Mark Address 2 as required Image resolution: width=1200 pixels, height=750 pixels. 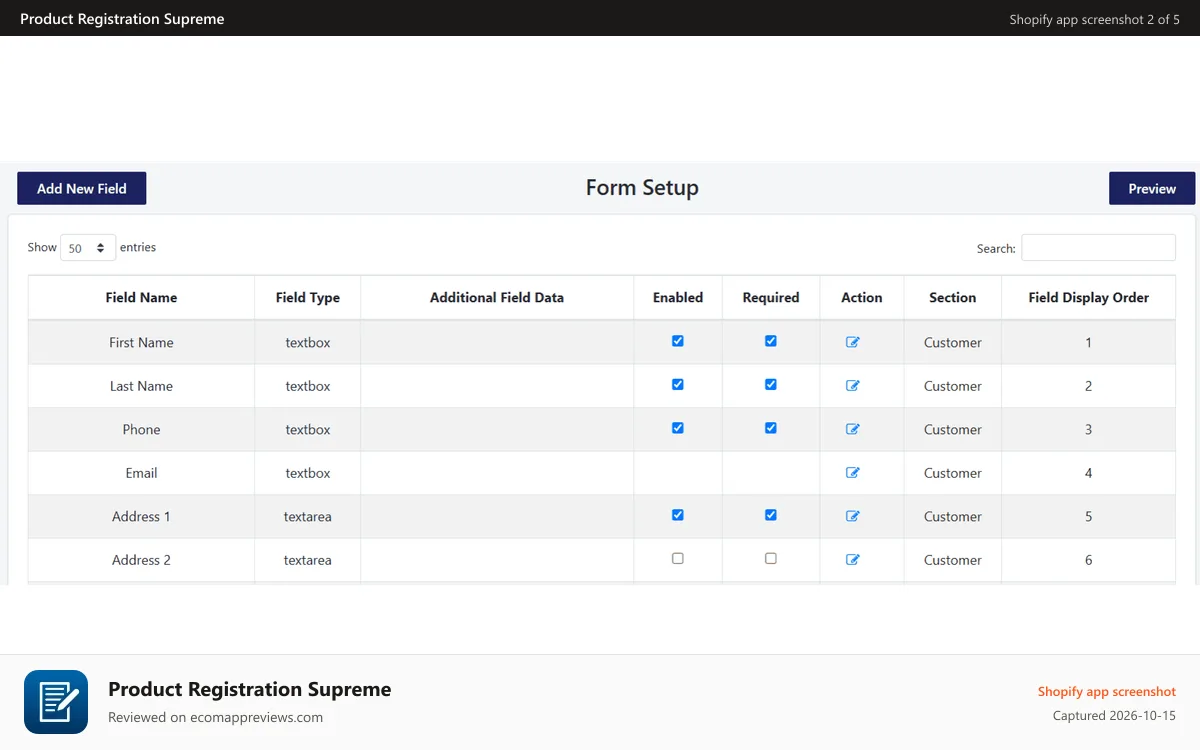coord(771,559)
